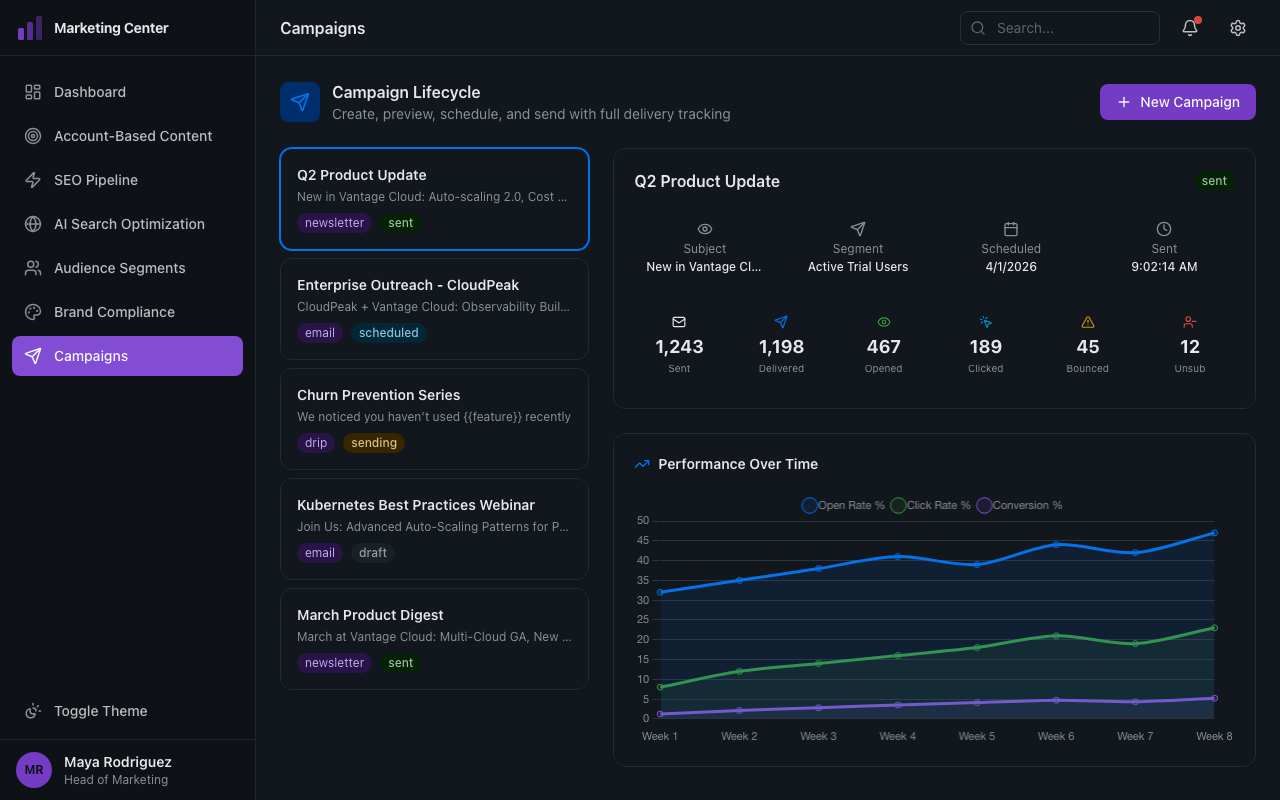Open the settings gear in the top bar

(1238, 28)
